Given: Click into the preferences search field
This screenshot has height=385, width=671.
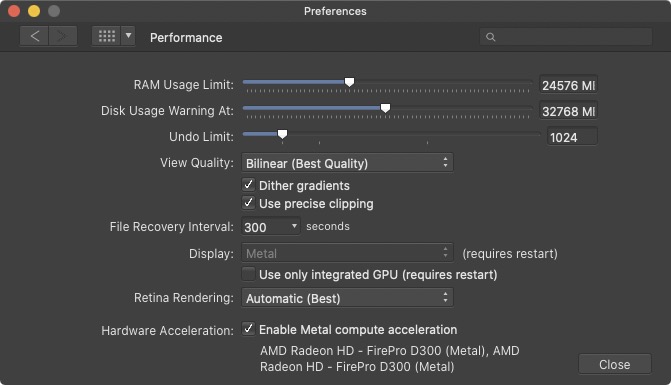Looking at the screenshot, I should coord(566,37).
